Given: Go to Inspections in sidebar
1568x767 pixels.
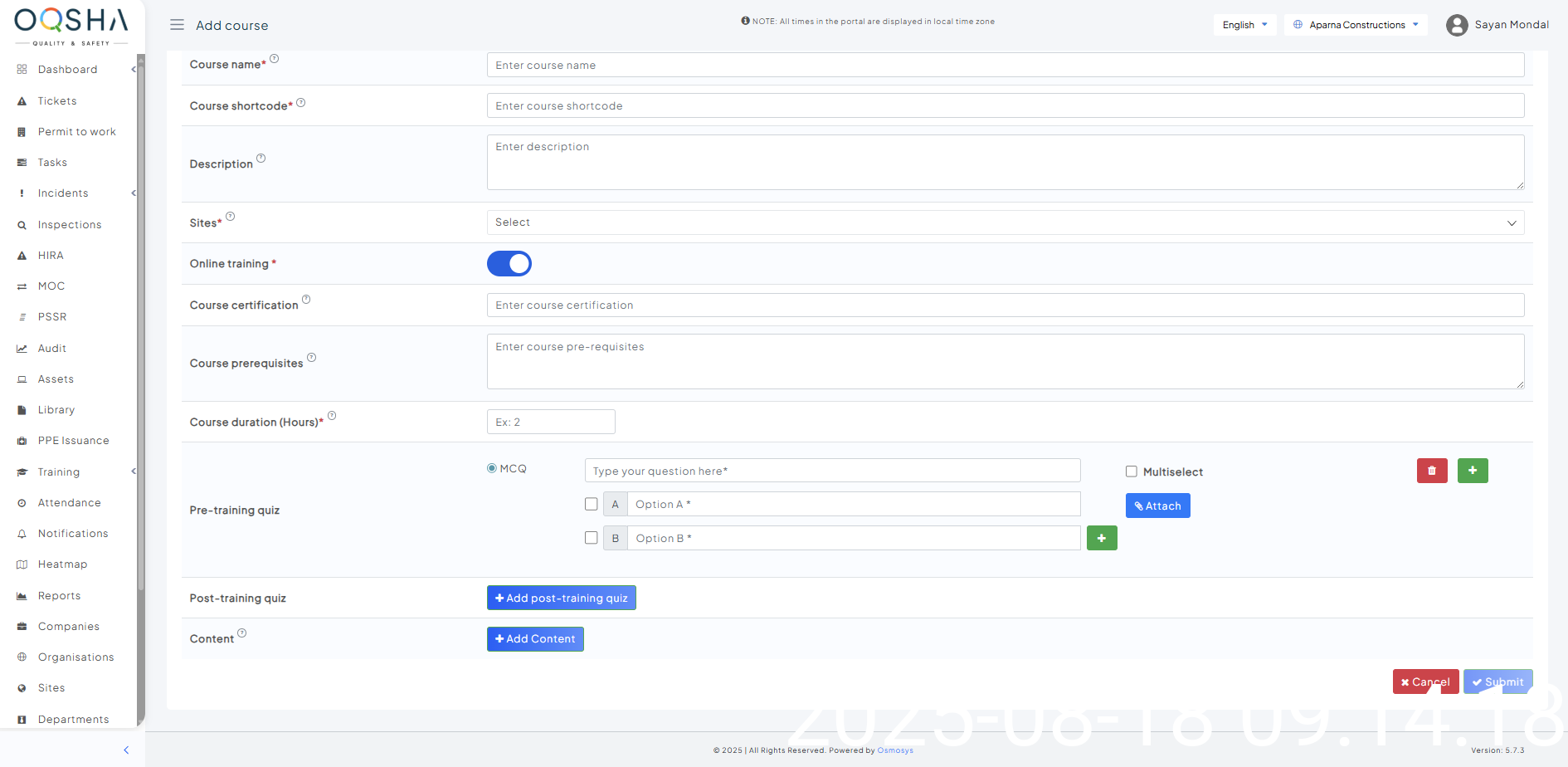Looking at the screenshot, I should (70, 225).
